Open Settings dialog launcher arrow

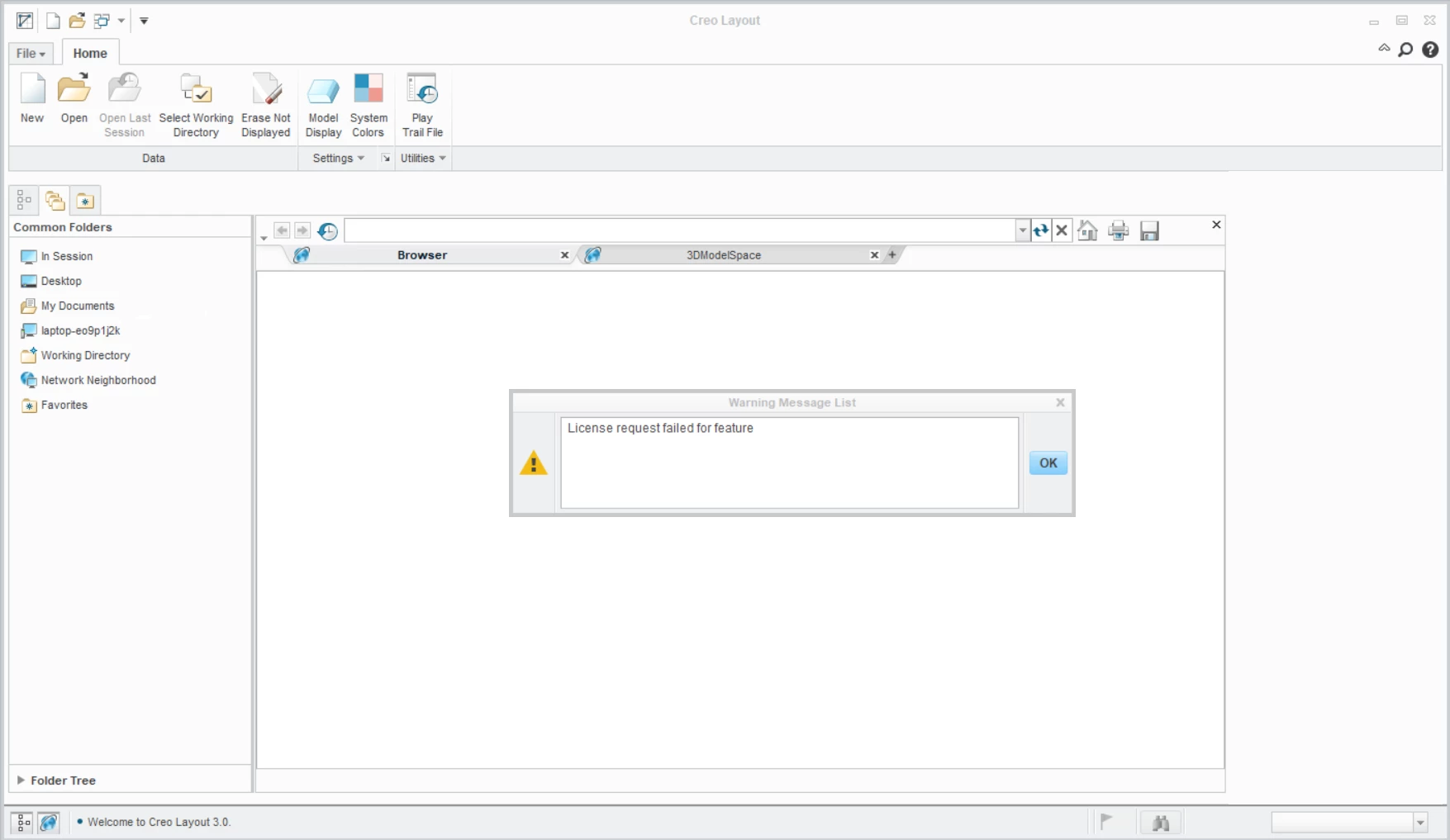point(386,158)
